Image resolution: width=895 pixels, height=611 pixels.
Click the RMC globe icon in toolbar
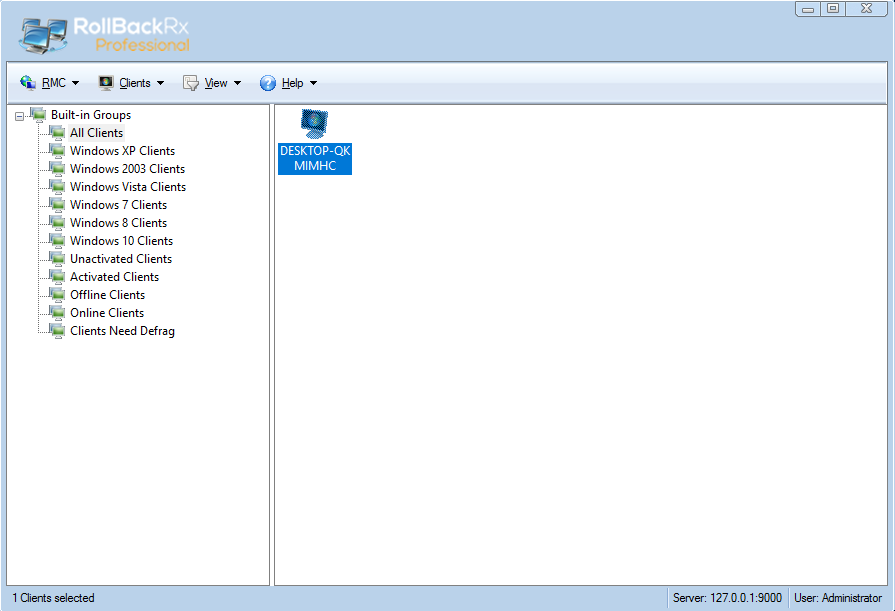(27, 83)
